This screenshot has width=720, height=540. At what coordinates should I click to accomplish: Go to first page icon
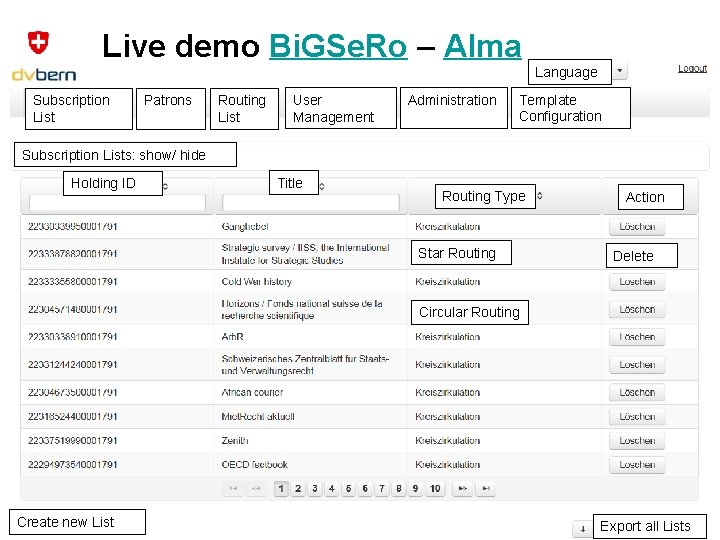click(233, 488)
